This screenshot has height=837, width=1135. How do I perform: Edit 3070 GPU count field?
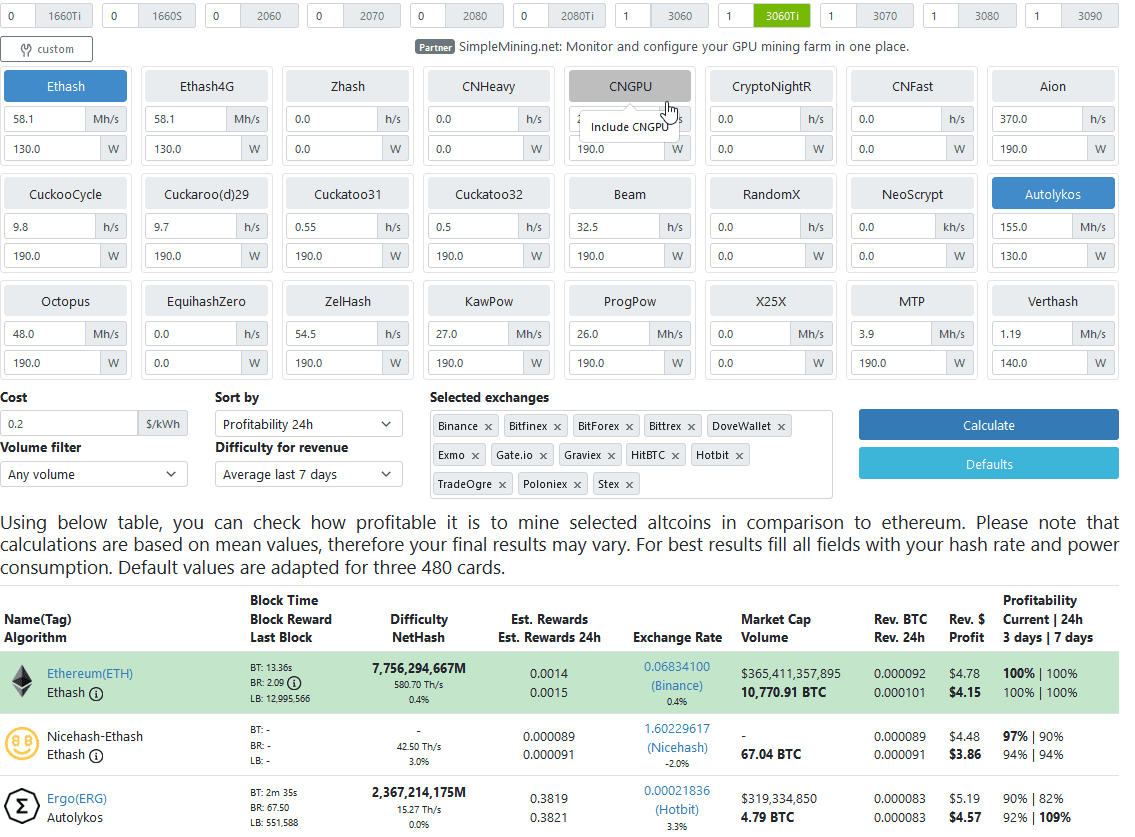(x=839, y=16)
